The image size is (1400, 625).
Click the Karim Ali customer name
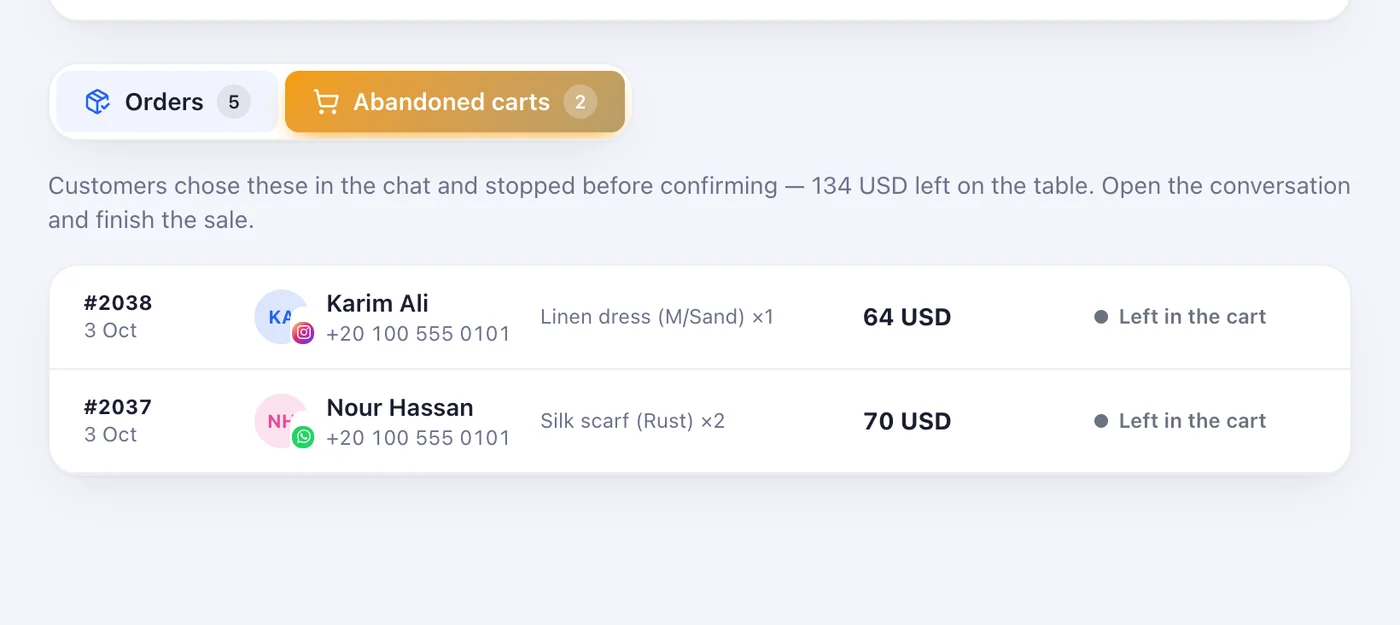(377, 303)
